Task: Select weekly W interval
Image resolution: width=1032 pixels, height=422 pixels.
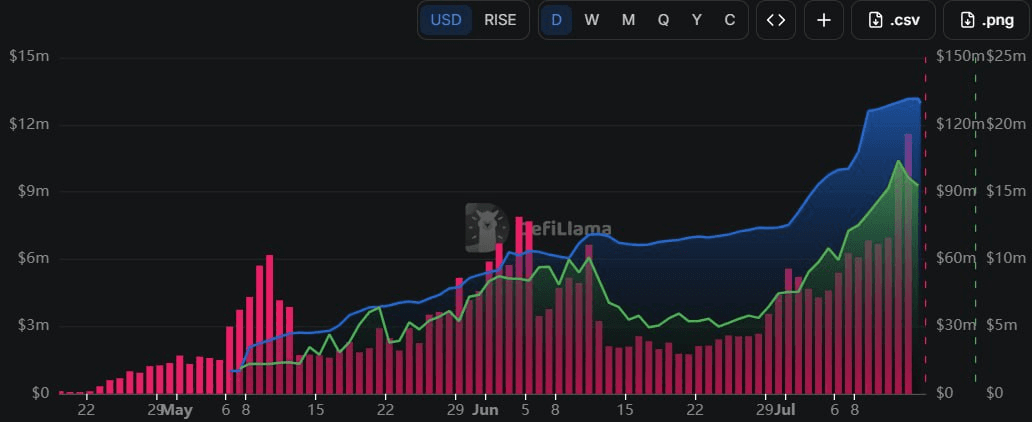Action: [x=592, y=20]
